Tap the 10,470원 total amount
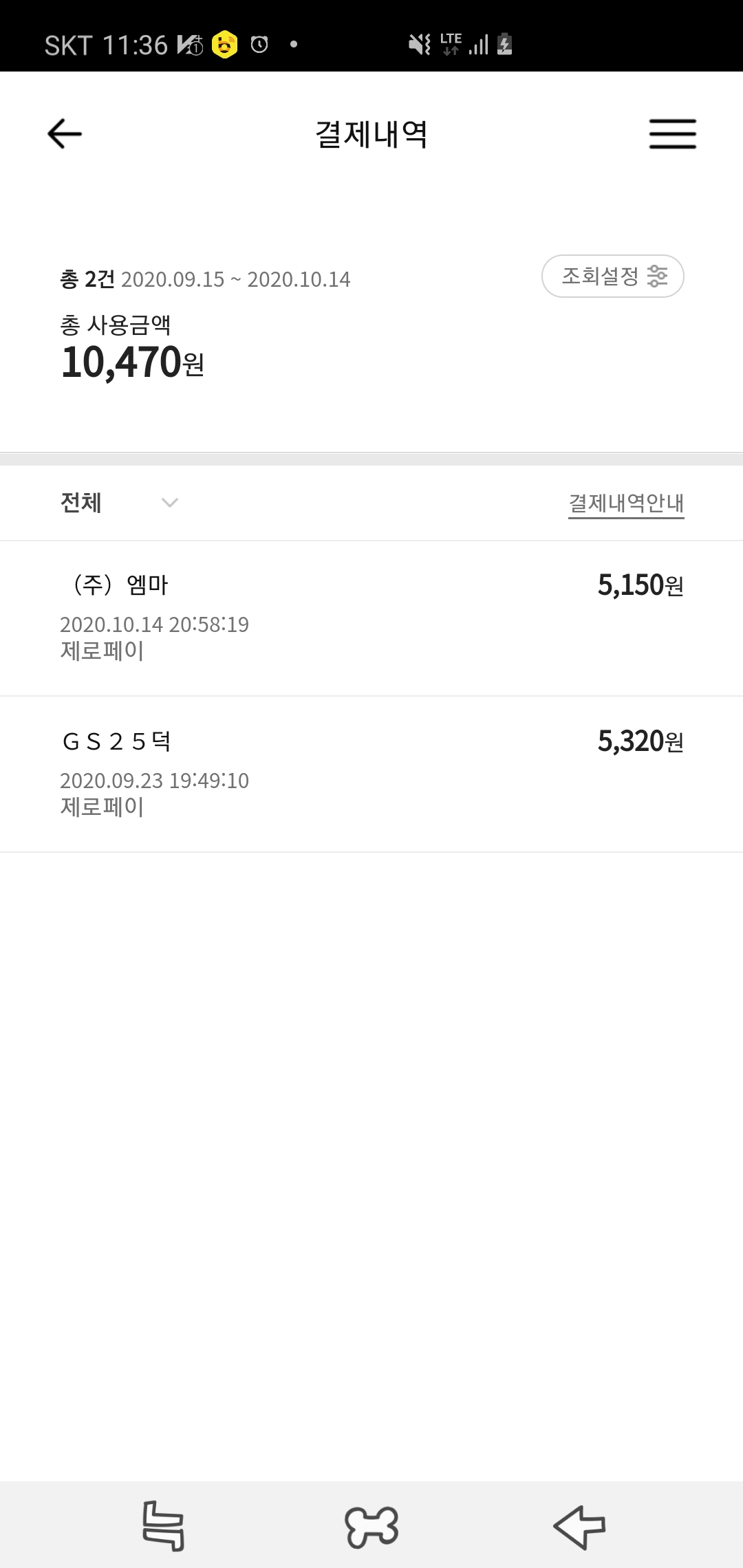The width and height of the screenshot is (743, 1568). (x=133, y=362)
